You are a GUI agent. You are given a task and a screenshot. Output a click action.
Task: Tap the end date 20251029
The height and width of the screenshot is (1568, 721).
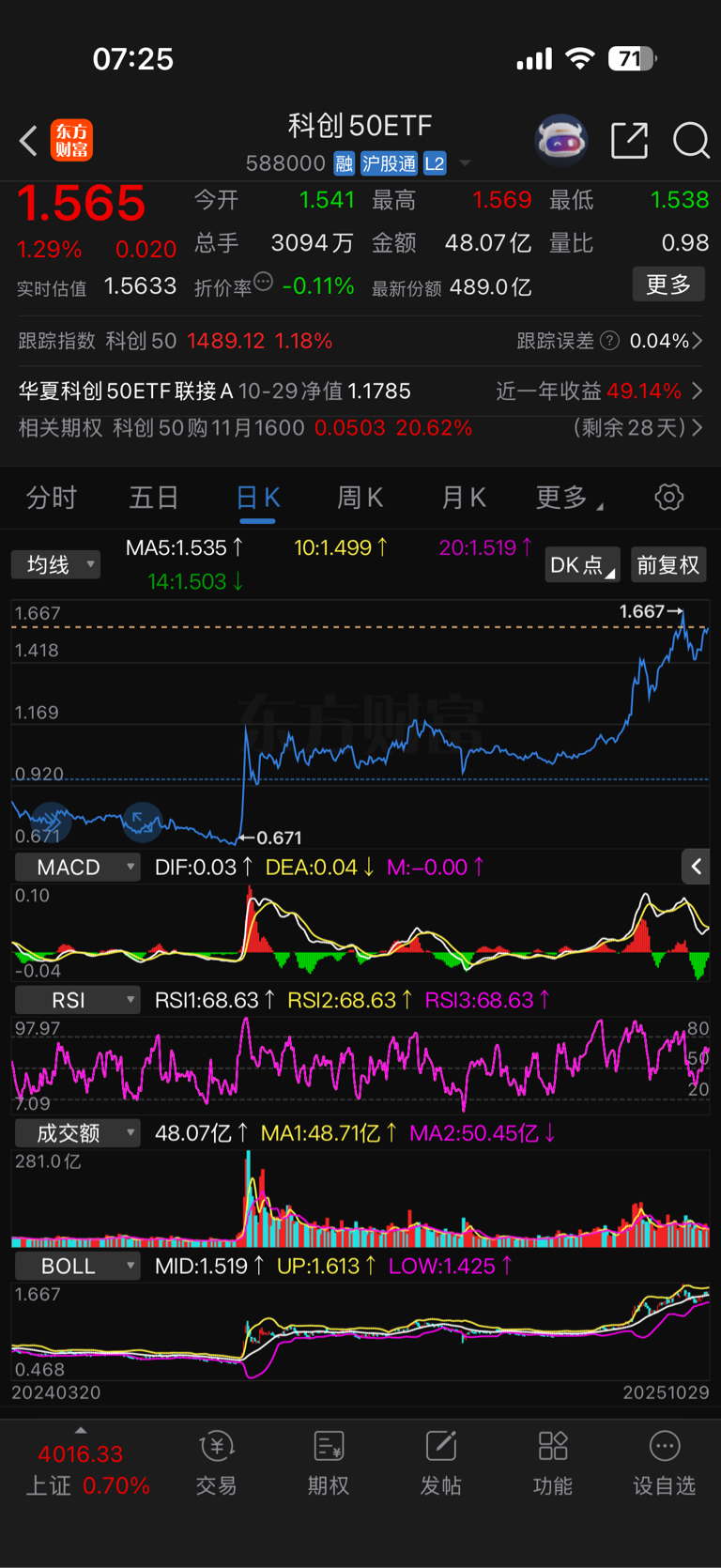click(x=666, y=1392)
